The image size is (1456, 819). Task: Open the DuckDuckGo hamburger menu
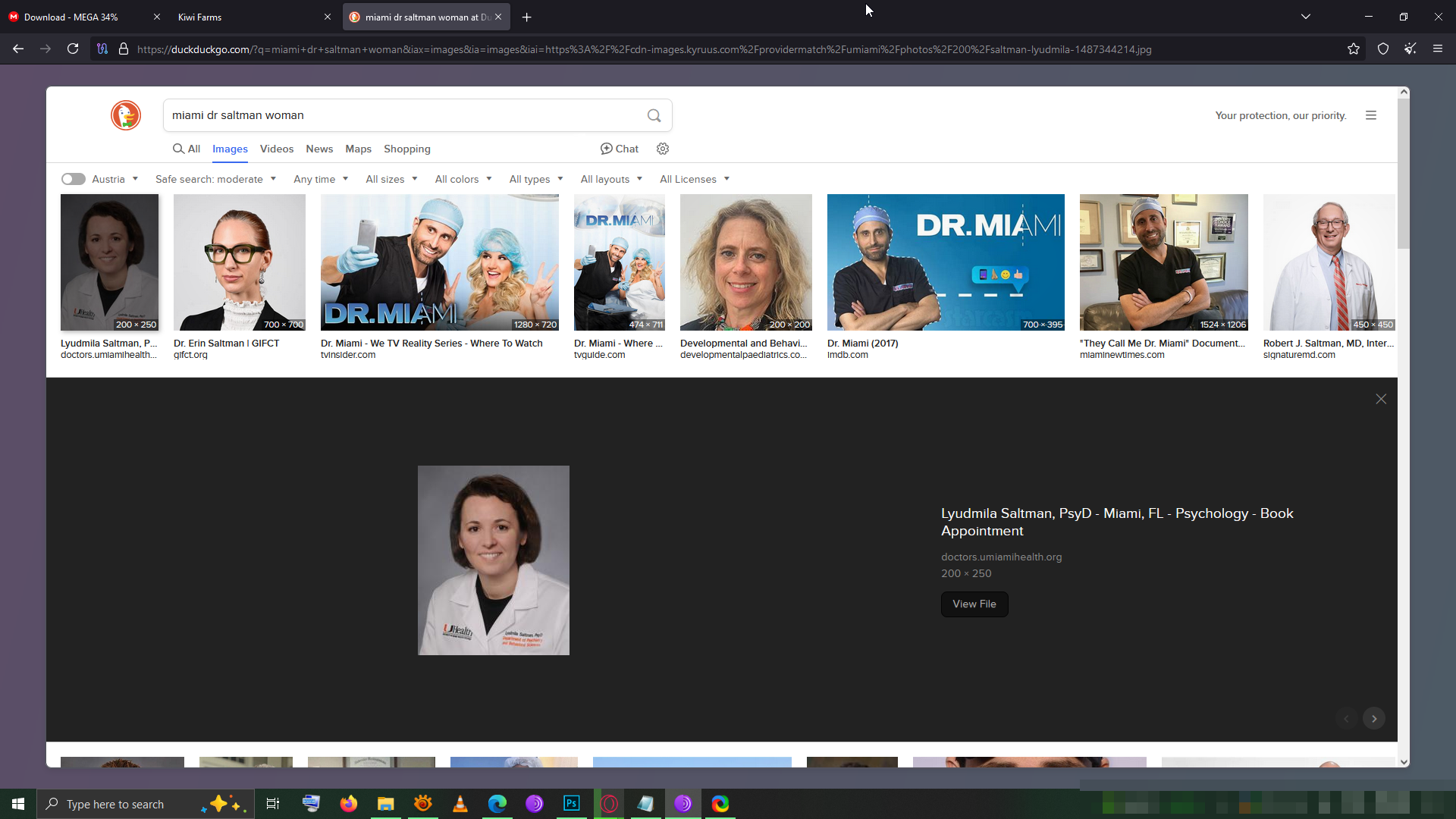pyautogui.click(x=1371, y=115)
